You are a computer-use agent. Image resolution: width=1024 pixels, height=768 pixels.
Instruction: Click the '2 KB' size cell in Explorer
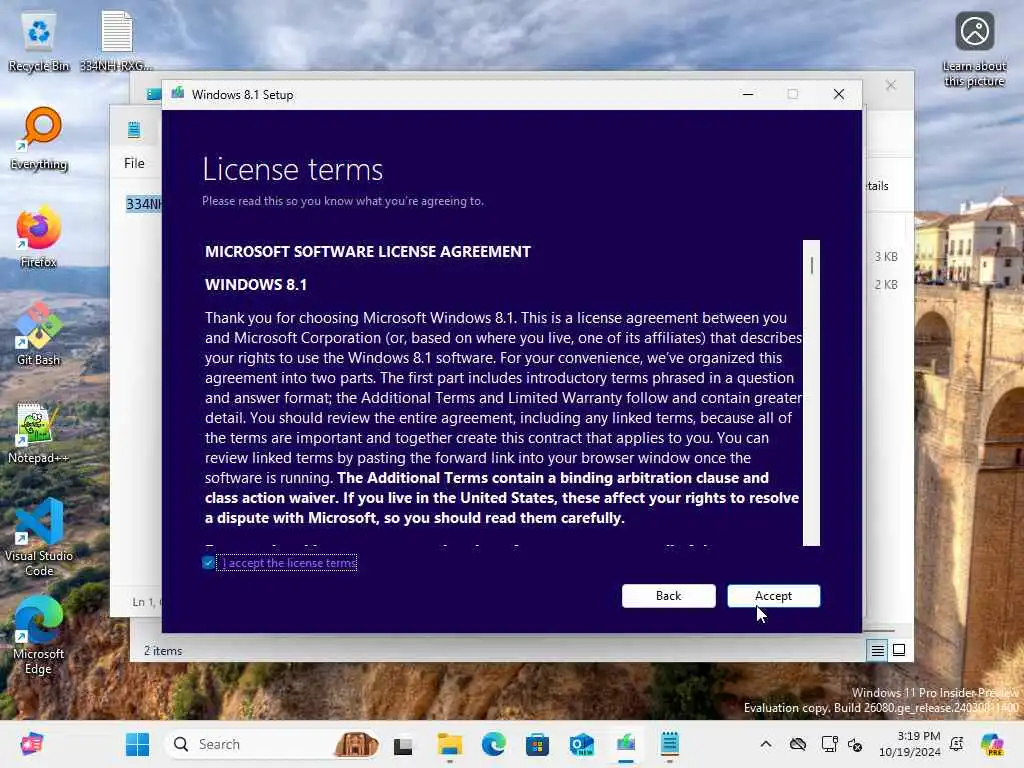tap(886, 285)
